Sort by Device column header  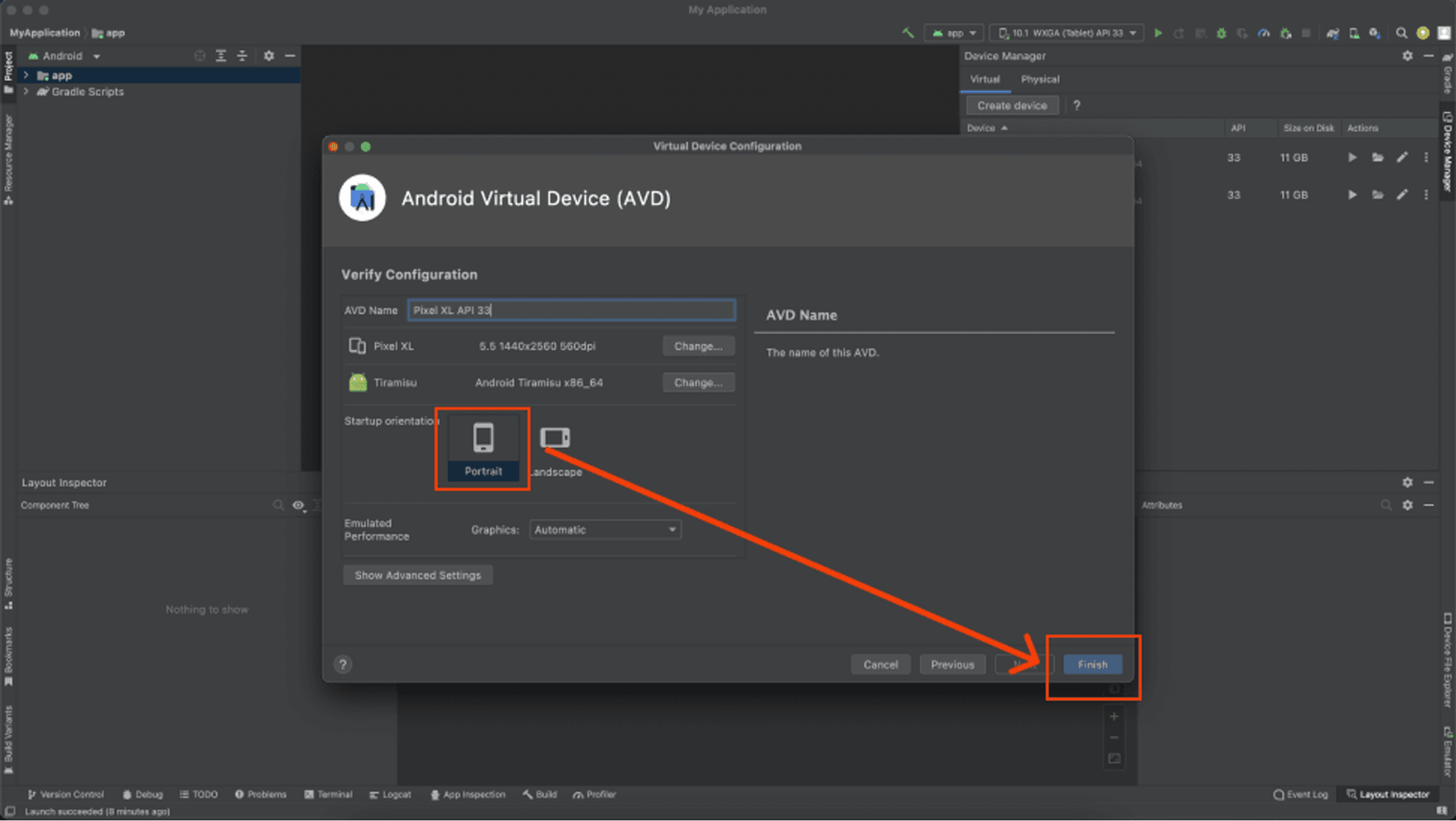click(986, 128)
